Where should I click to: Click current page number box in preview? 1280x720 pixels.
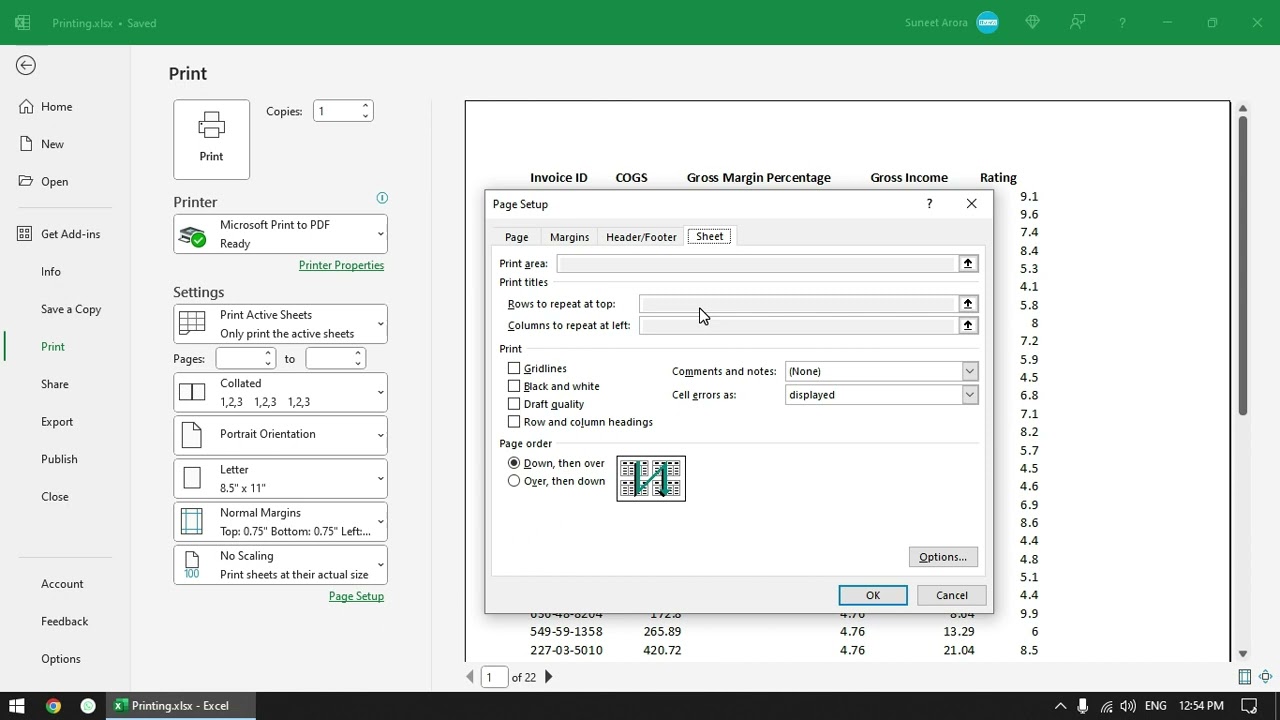click(x=494, y=677)
